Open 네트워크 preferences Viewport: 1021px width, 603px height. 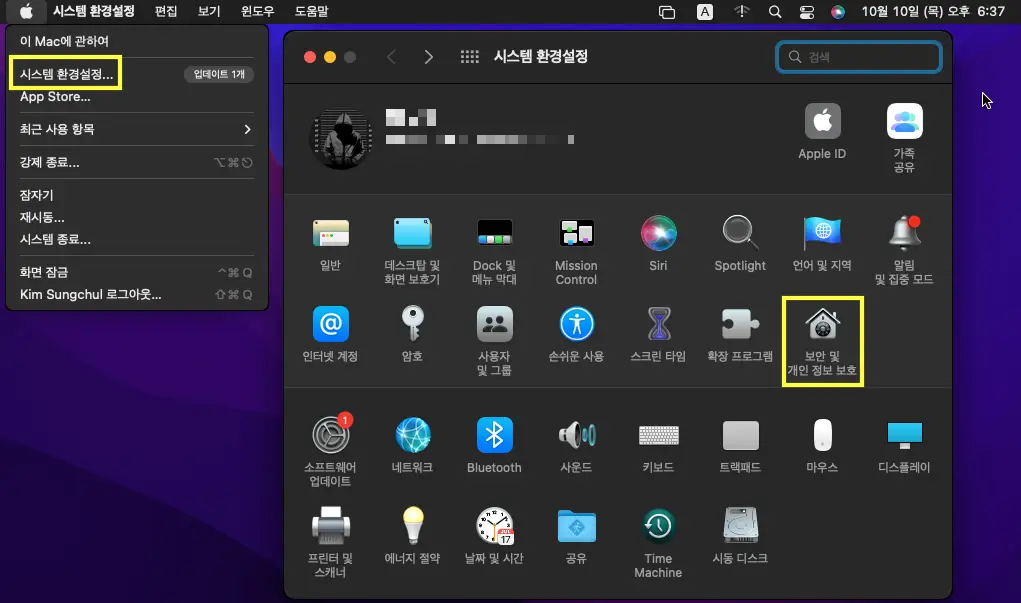(412, 437)
